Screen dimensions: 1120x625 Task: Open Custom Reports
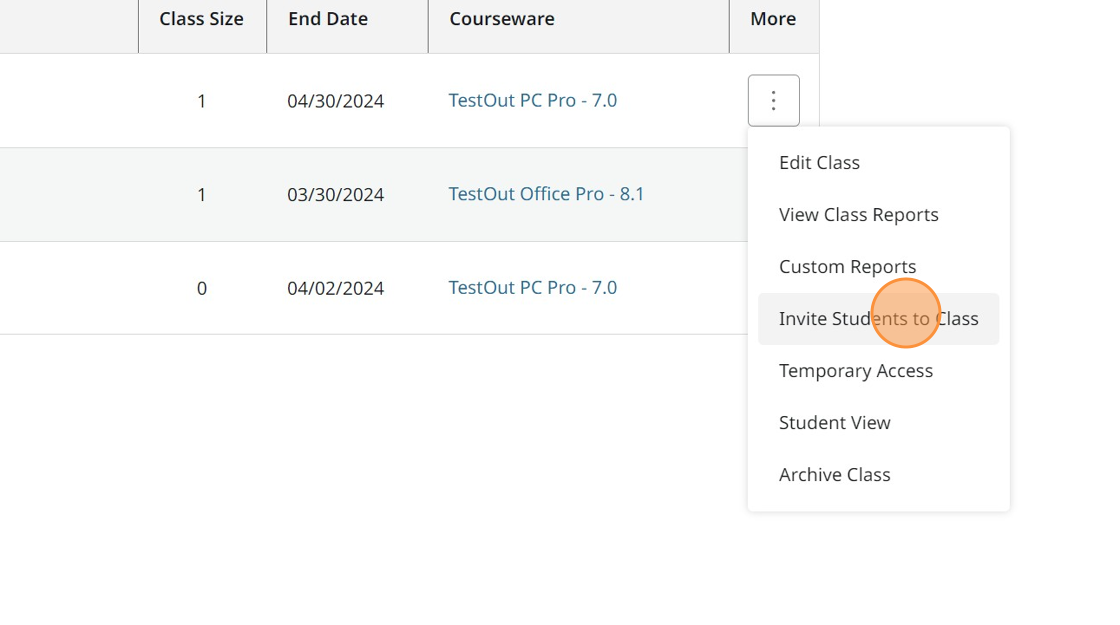pyautogui.click(x=847, y=266)
